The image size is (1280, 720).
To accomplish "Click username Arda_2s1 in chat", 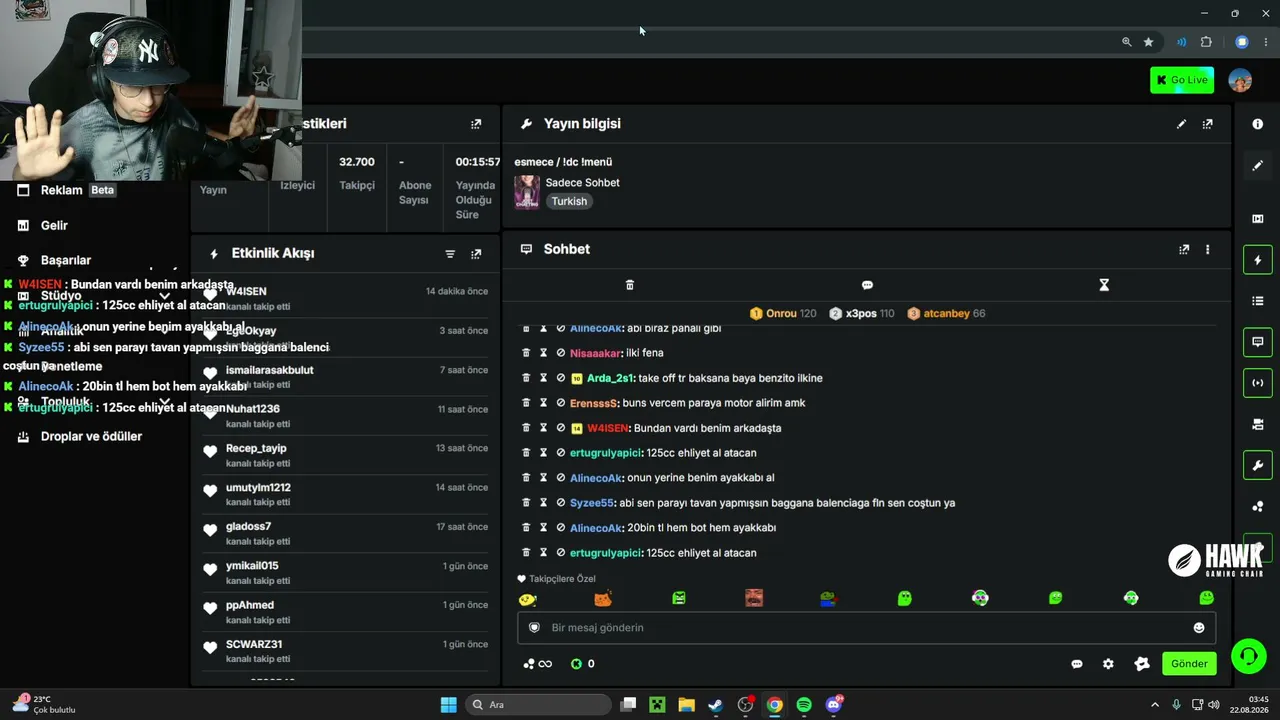I will [610, 378].
